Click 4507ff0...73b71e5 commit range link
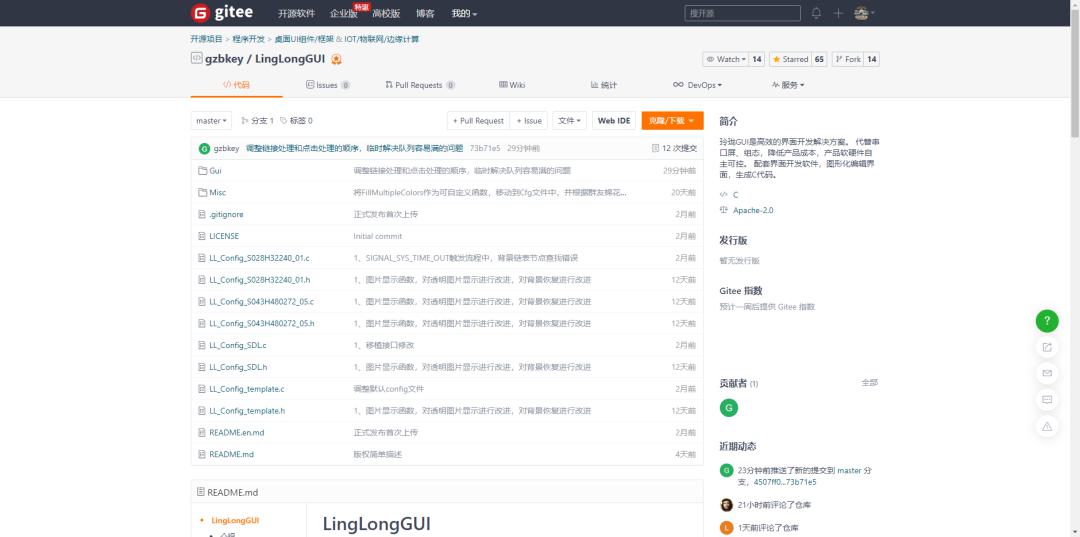 click(785, 482)
